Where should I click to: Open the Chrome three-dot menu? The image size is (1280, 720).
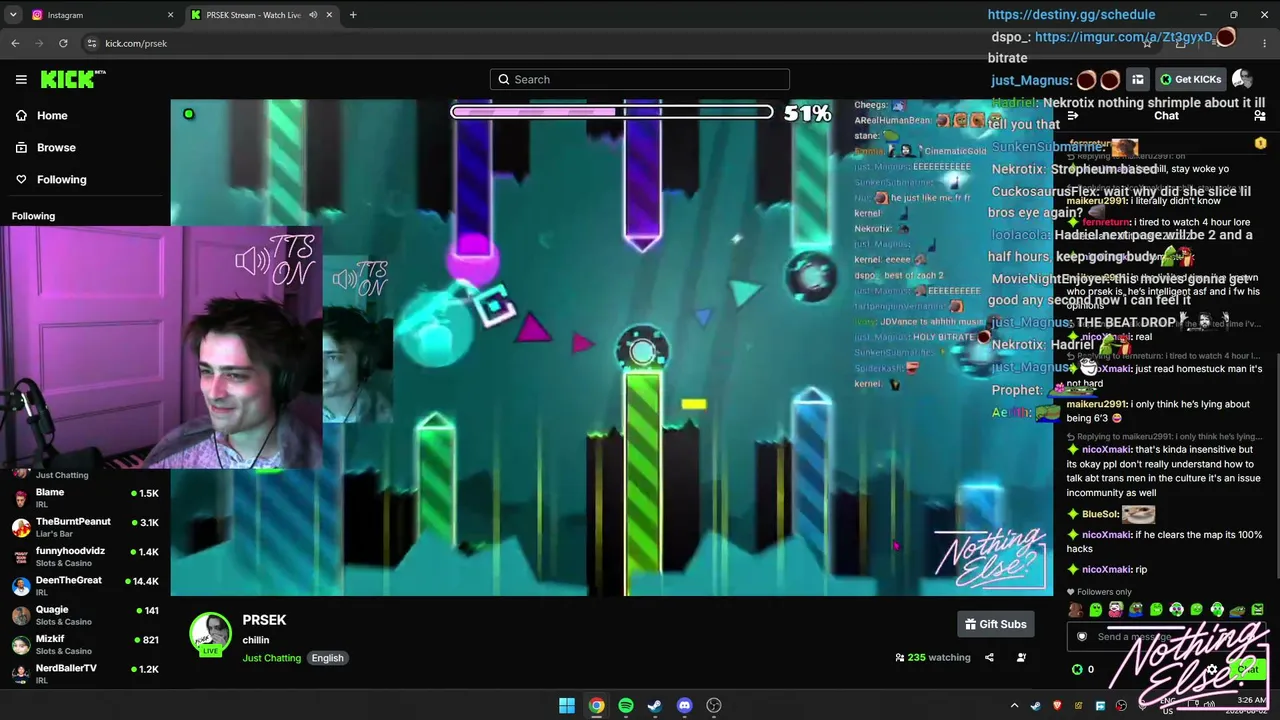[1263, 43]
